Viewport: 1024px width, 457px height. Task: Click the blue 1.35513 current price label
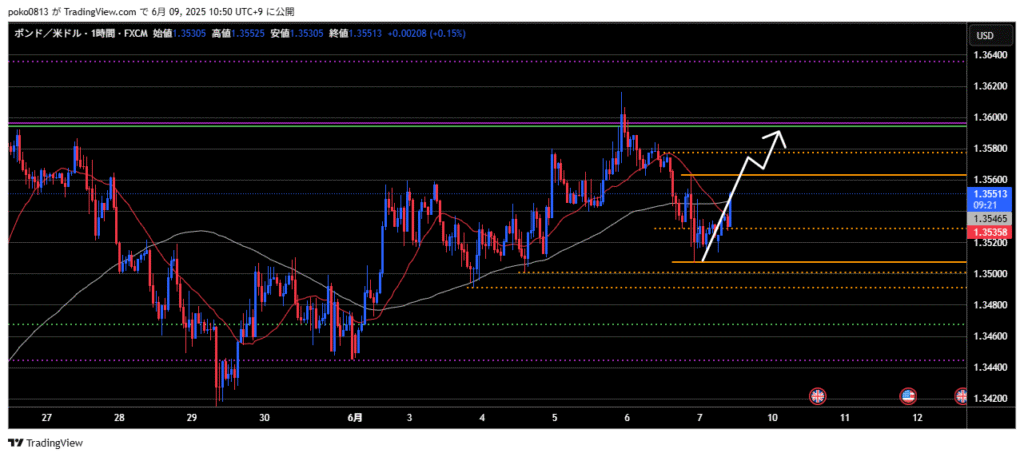[989, 194]
